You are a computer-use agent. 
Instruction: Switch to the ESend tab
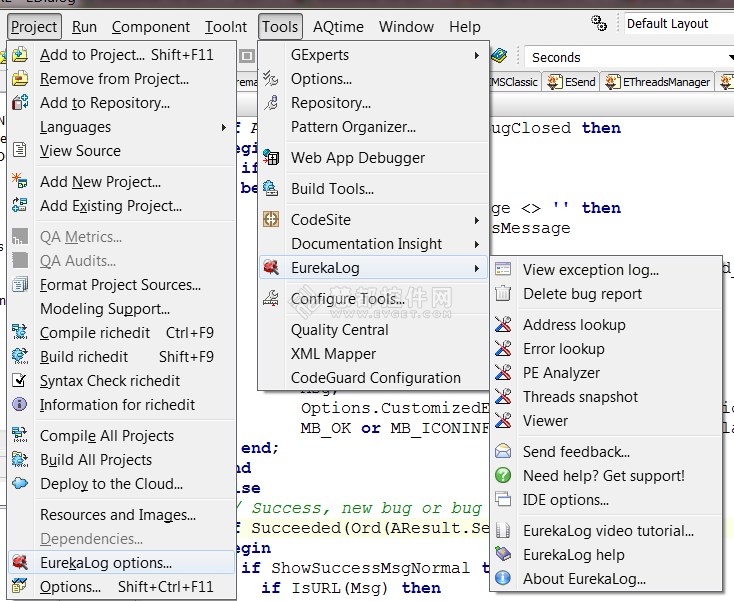click(x=571, y=82)
